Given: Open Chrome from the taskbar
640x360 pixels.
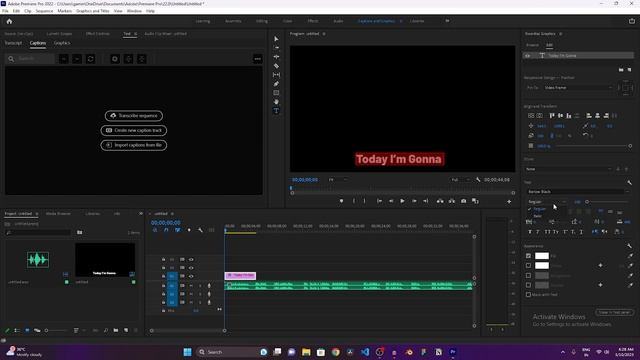Looking at the screenshot, I should coord(336,352).
